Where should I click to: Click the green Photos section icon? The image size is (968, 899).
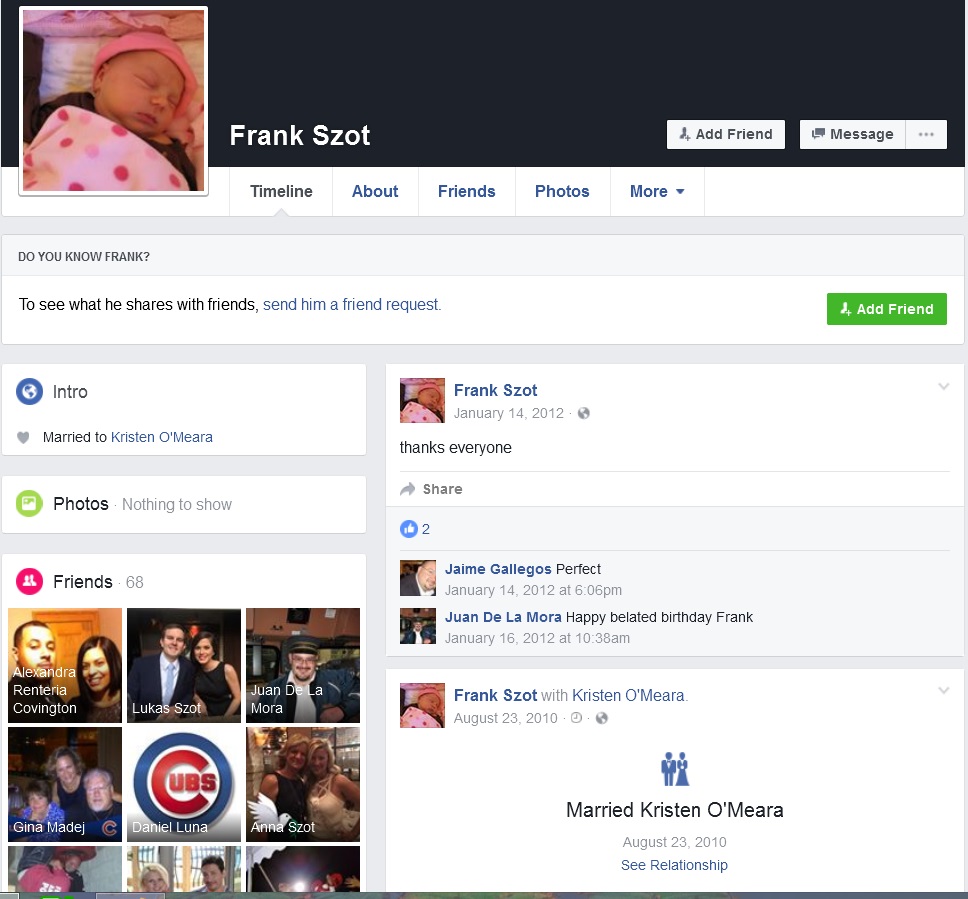(29, 504)
